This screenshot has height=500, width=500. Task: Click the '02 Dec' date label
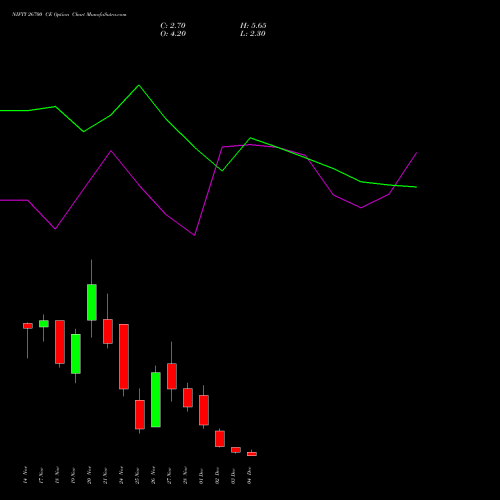[x=218, y=475]
